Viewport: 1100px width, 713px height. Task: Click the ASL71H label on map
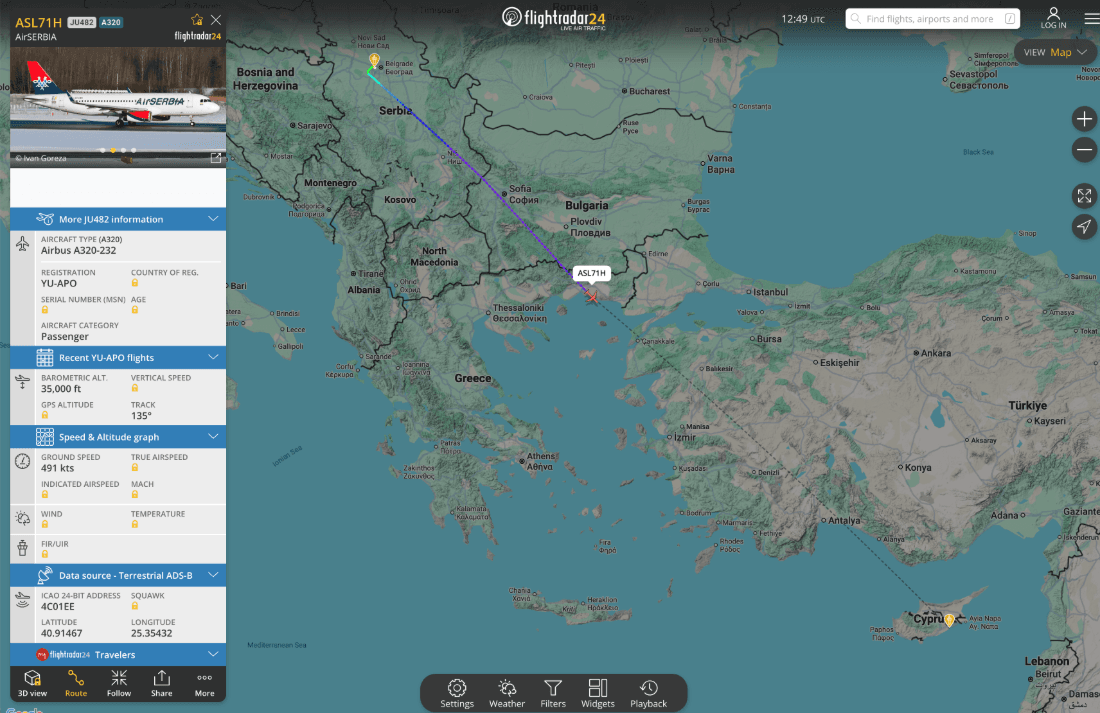click(x=591, y=273)
